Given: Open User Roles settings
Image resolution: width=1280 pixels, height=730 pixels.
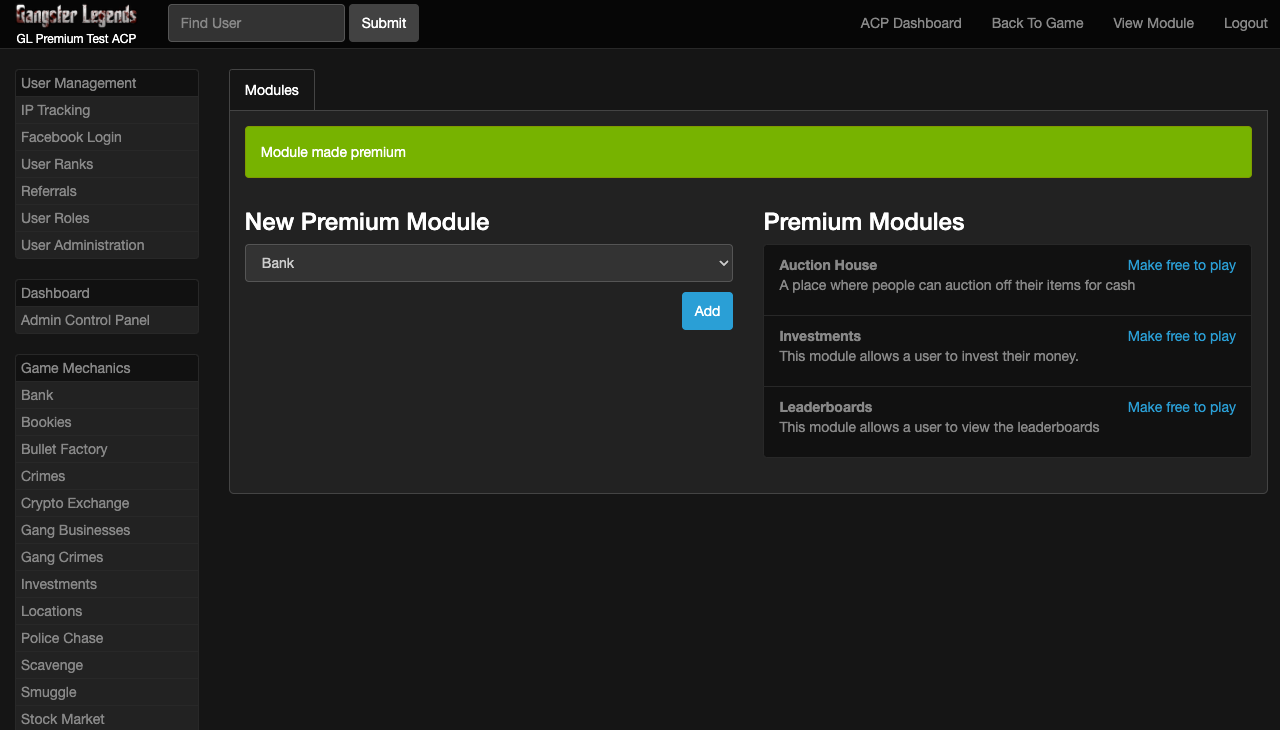Looking at the screenshot, I should click(x=55, y=218).
